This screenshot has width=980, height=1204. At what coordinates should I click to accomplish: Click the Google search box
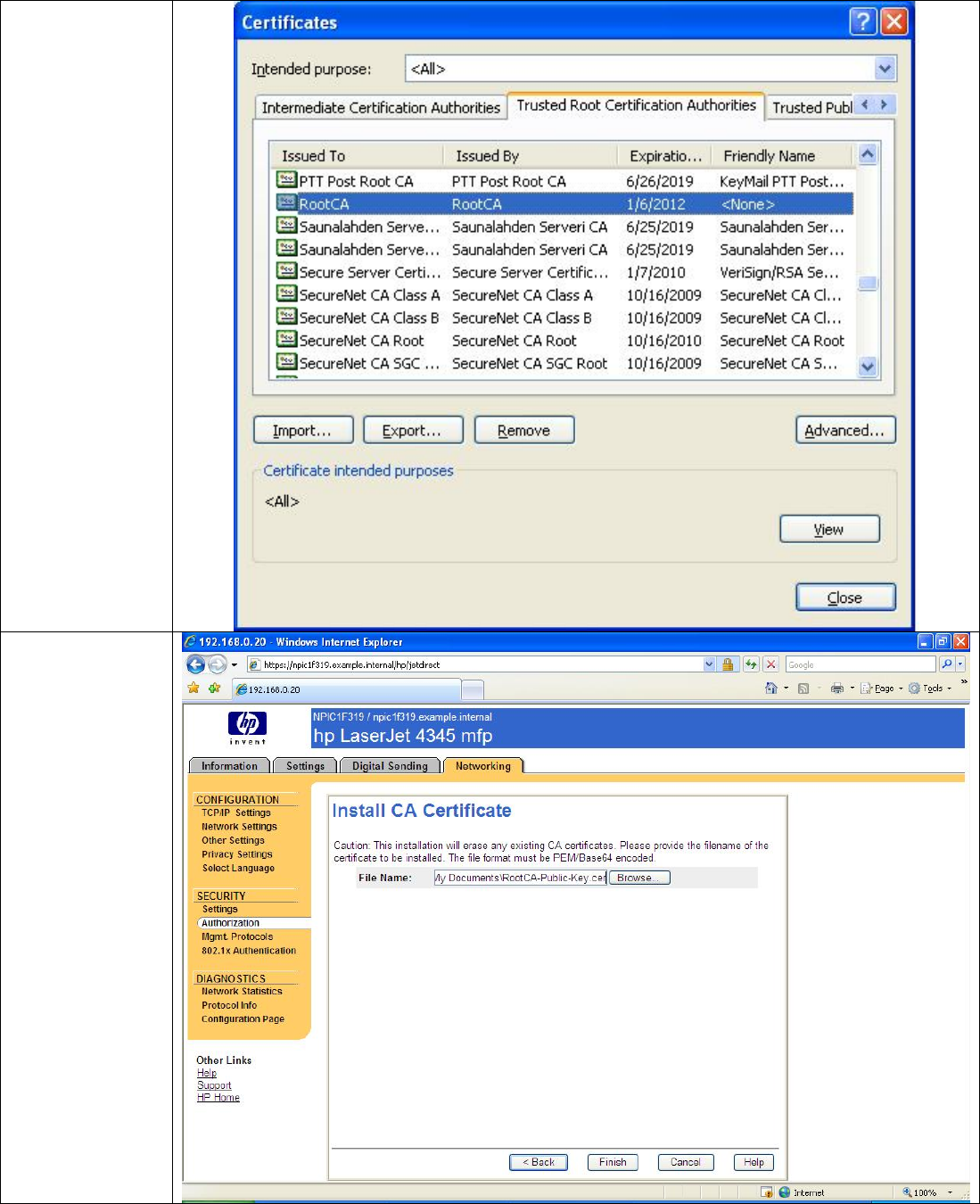tap(861, 664)
